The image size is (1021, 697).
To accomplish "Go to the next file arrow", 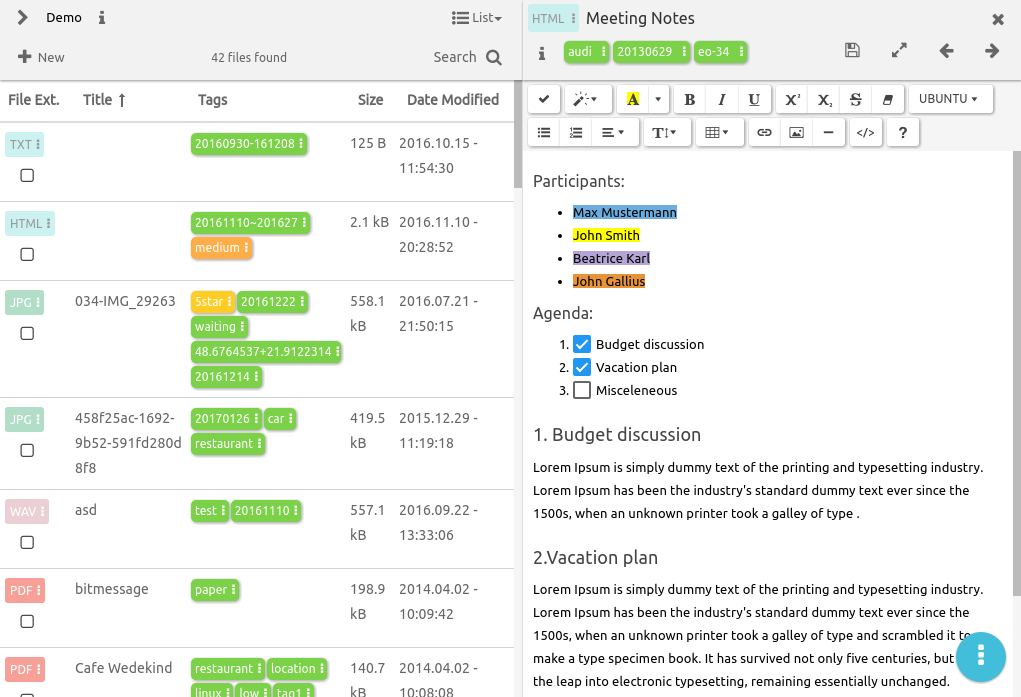I will coord(992,51).
